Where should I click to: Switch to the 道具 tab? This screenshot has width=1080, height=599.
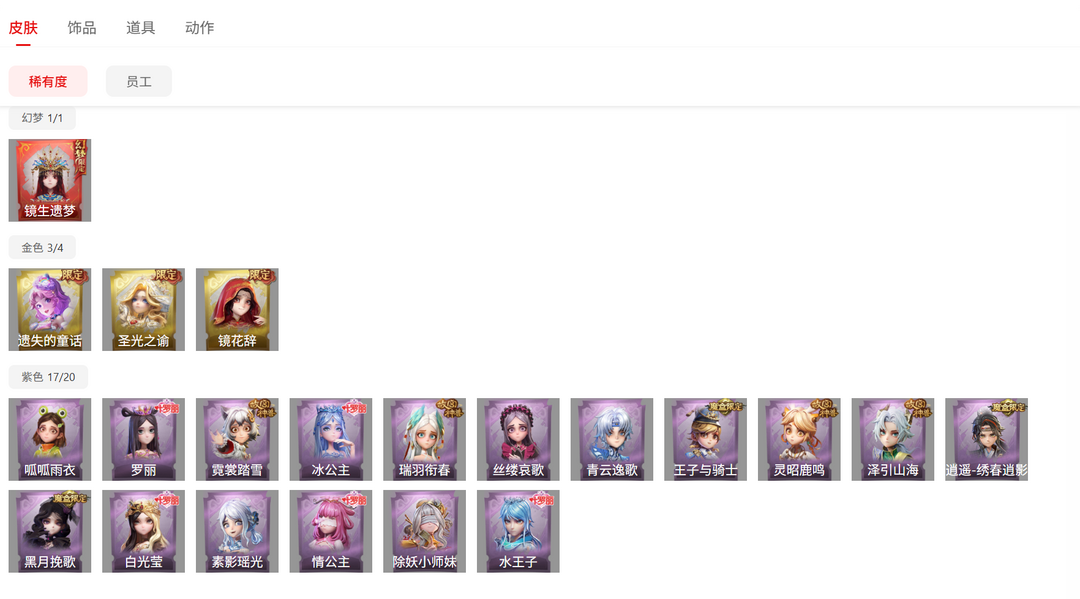pos(141,28)
